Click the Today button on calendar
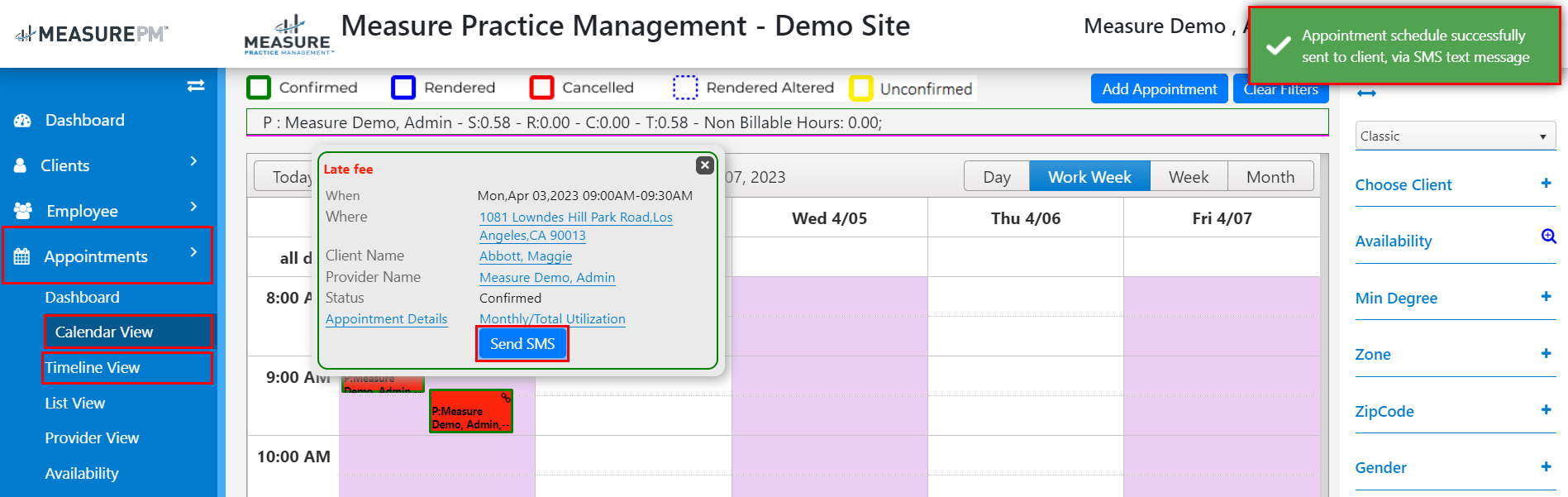This screenshot has width=1568, height=497. (285, 177)
